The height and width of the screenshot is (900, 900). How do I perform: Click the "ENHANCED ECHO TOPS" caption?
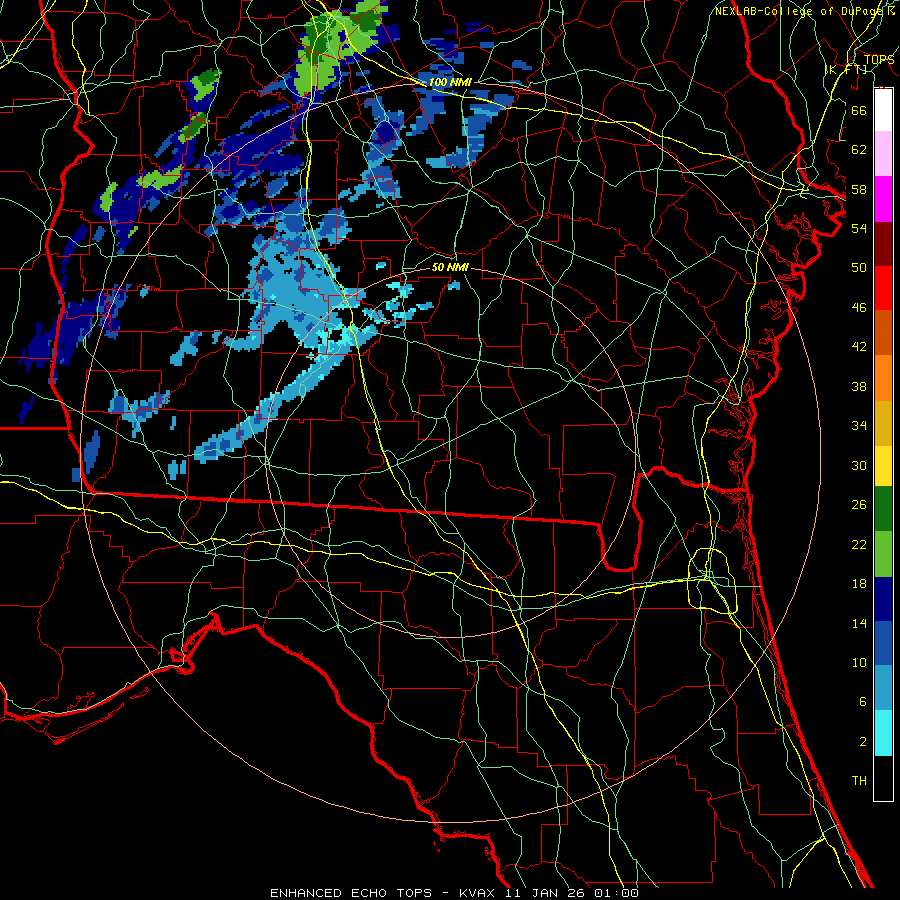(x=351, y=893)
